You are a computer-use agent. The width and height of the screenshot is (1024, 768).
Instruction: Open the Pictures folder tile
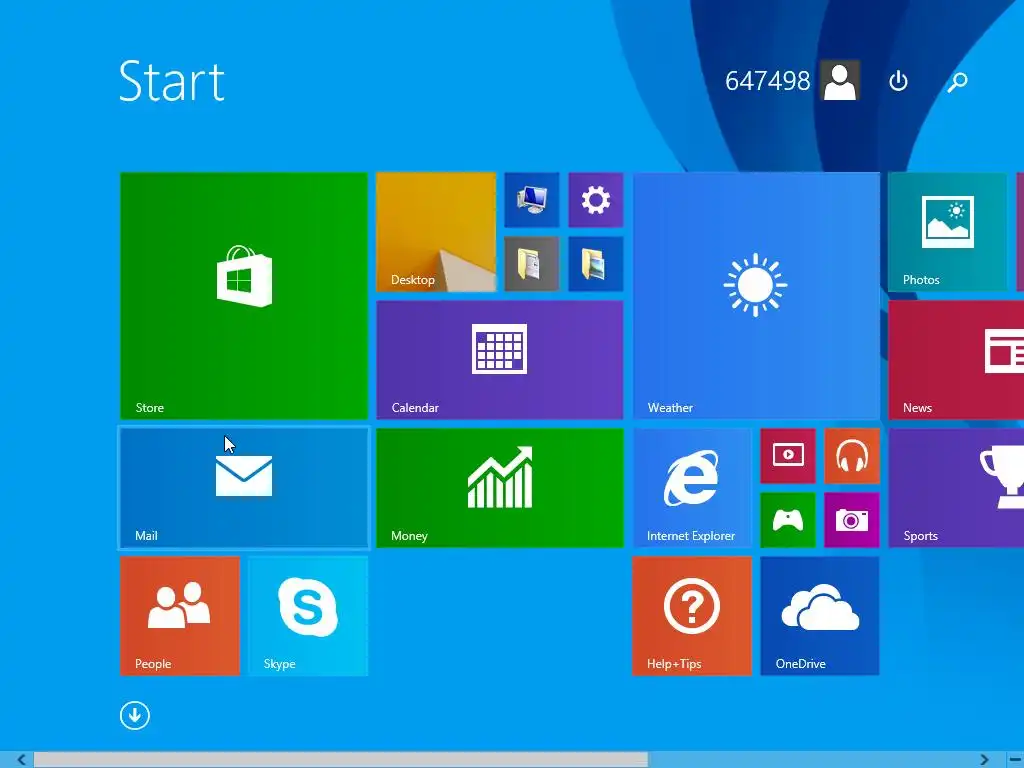(595, 263)
